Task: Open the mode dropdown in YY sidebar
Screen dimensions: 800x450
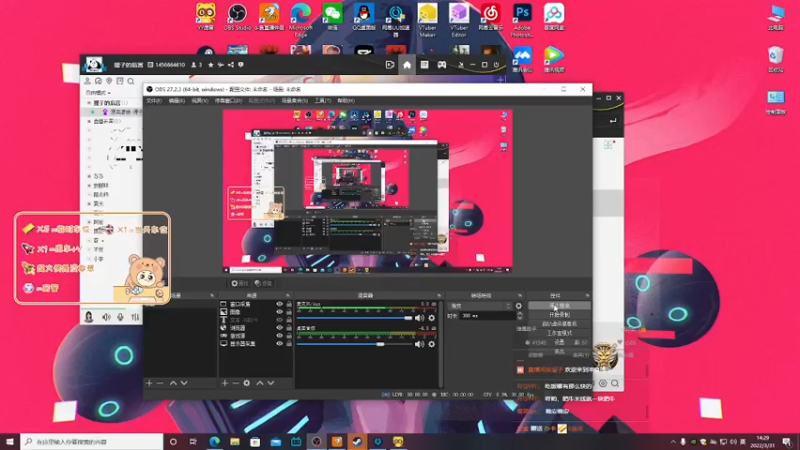Action: (x=98, y=93)
